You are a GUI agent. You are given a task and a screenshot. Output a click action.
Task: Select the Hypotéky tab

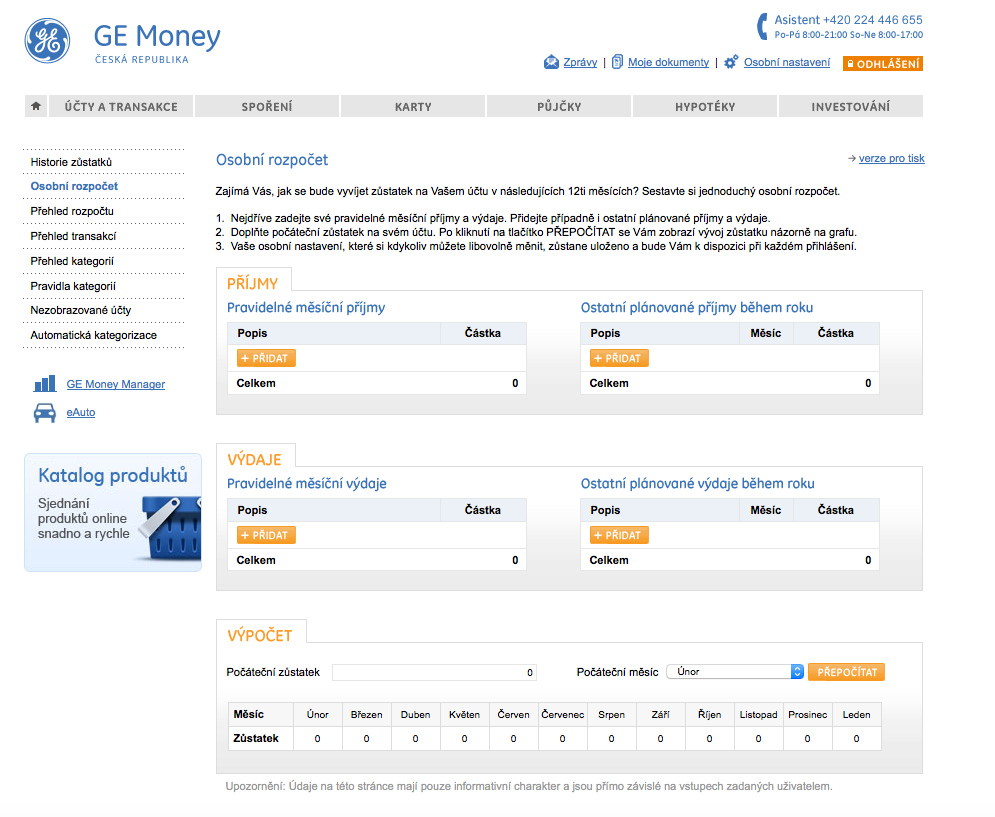(705, 106)
